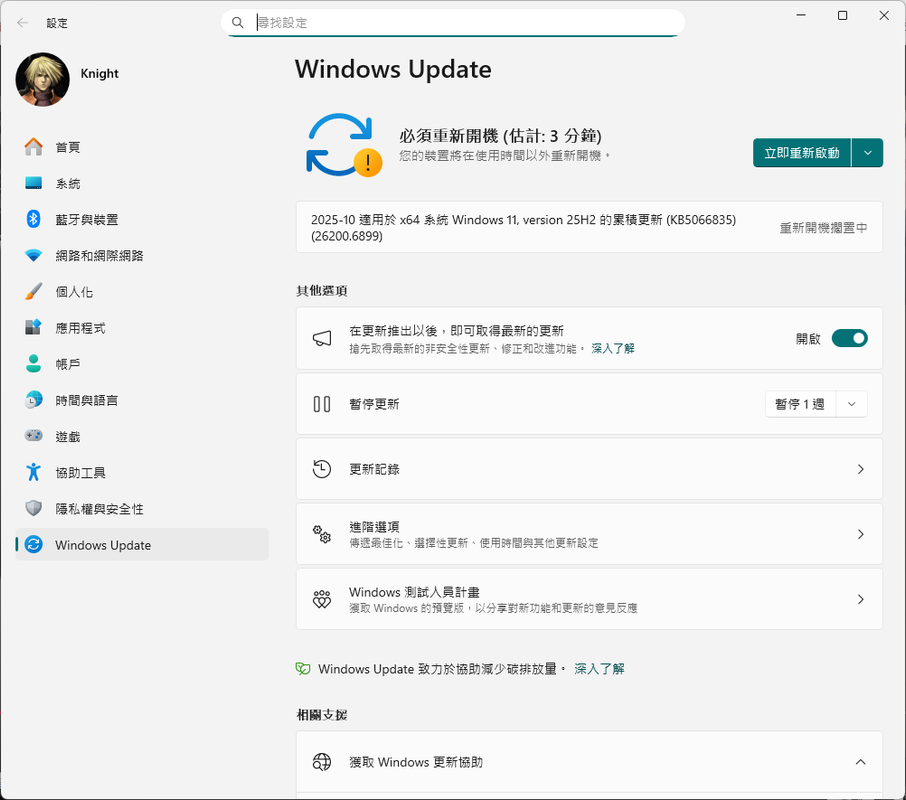Click the gears icon for 進階選項
Viewport: 906px width, 800px height.
click(x=322, y=534)
